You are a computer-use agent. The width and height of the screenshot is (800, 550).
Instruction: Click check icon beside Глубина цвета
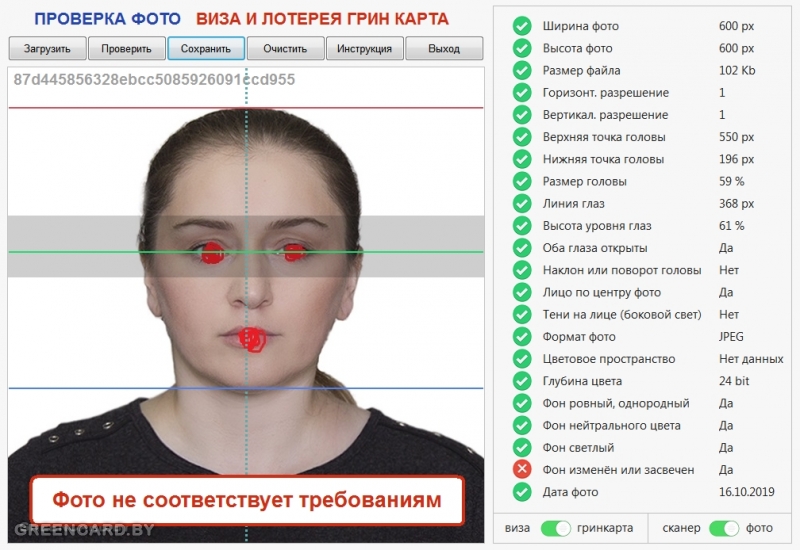tap(522, 381)
